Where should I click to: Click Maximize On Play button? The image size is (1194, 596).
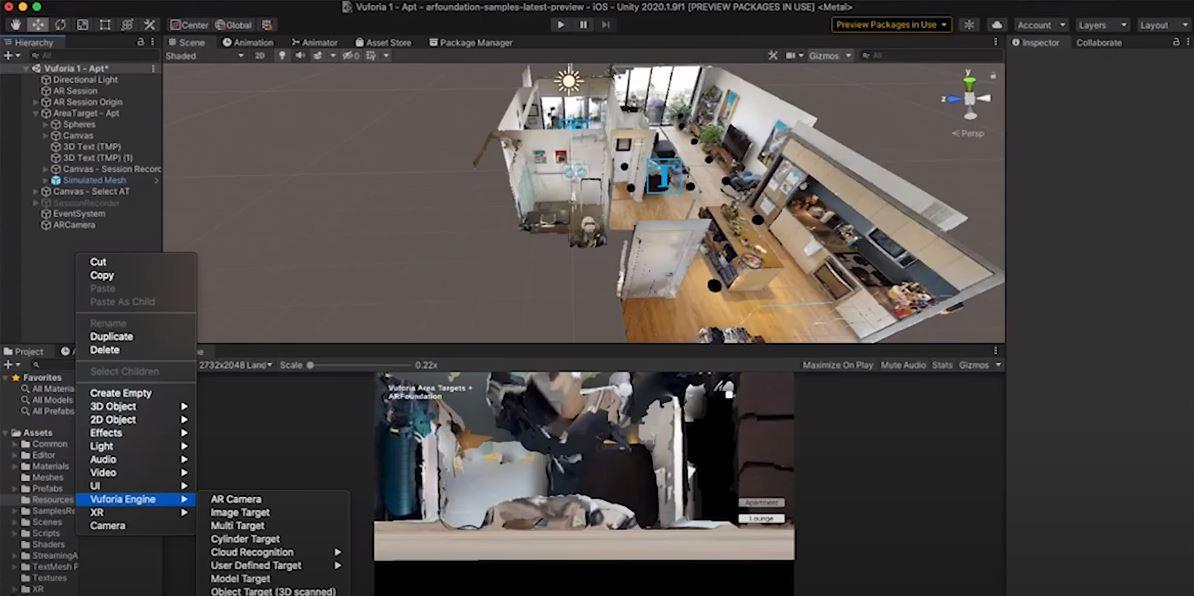(x=838, y=365)
